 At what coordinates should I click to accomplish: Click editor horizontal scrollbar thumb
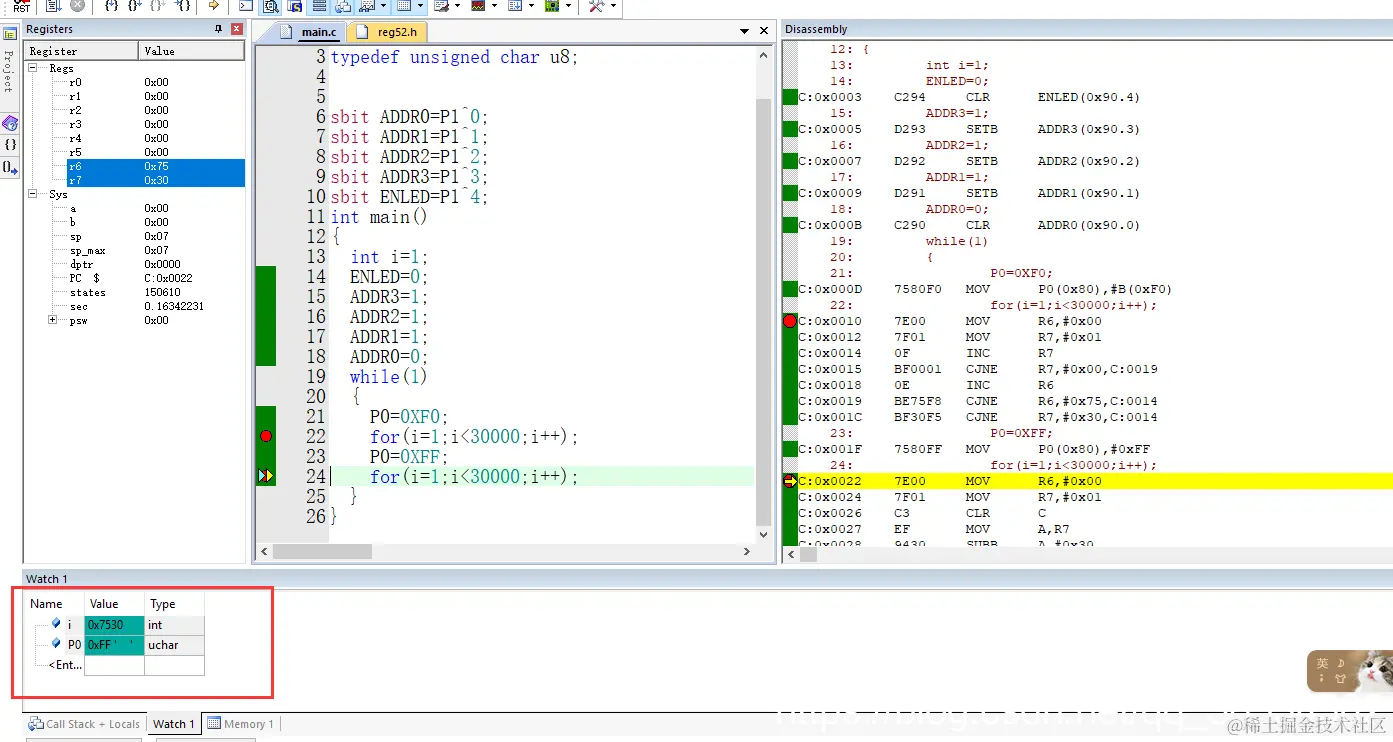pyautogui.click(x=322, y=551)
